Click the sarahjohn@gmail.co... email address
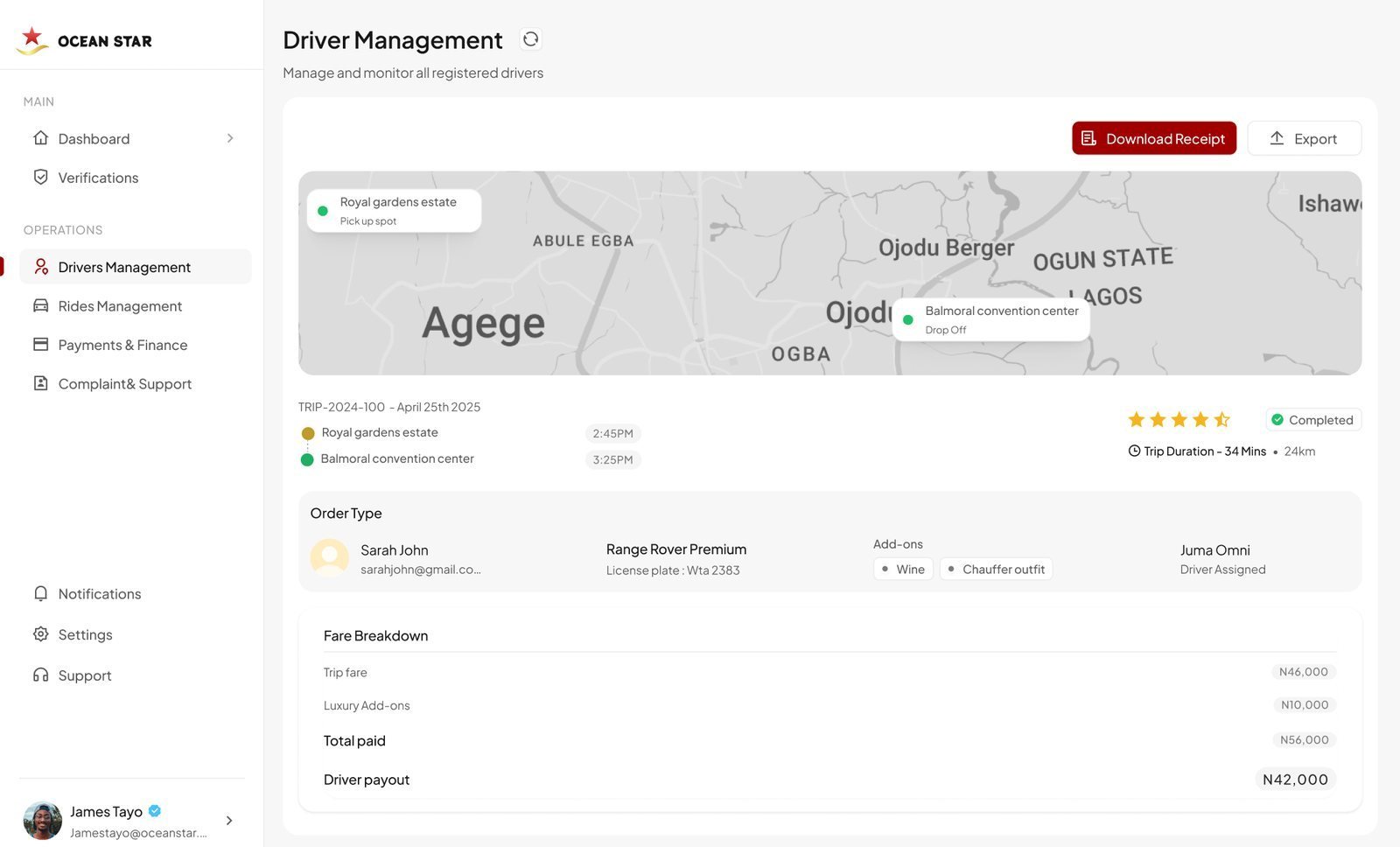The image size is (1400, 847). tap(421, 570)
